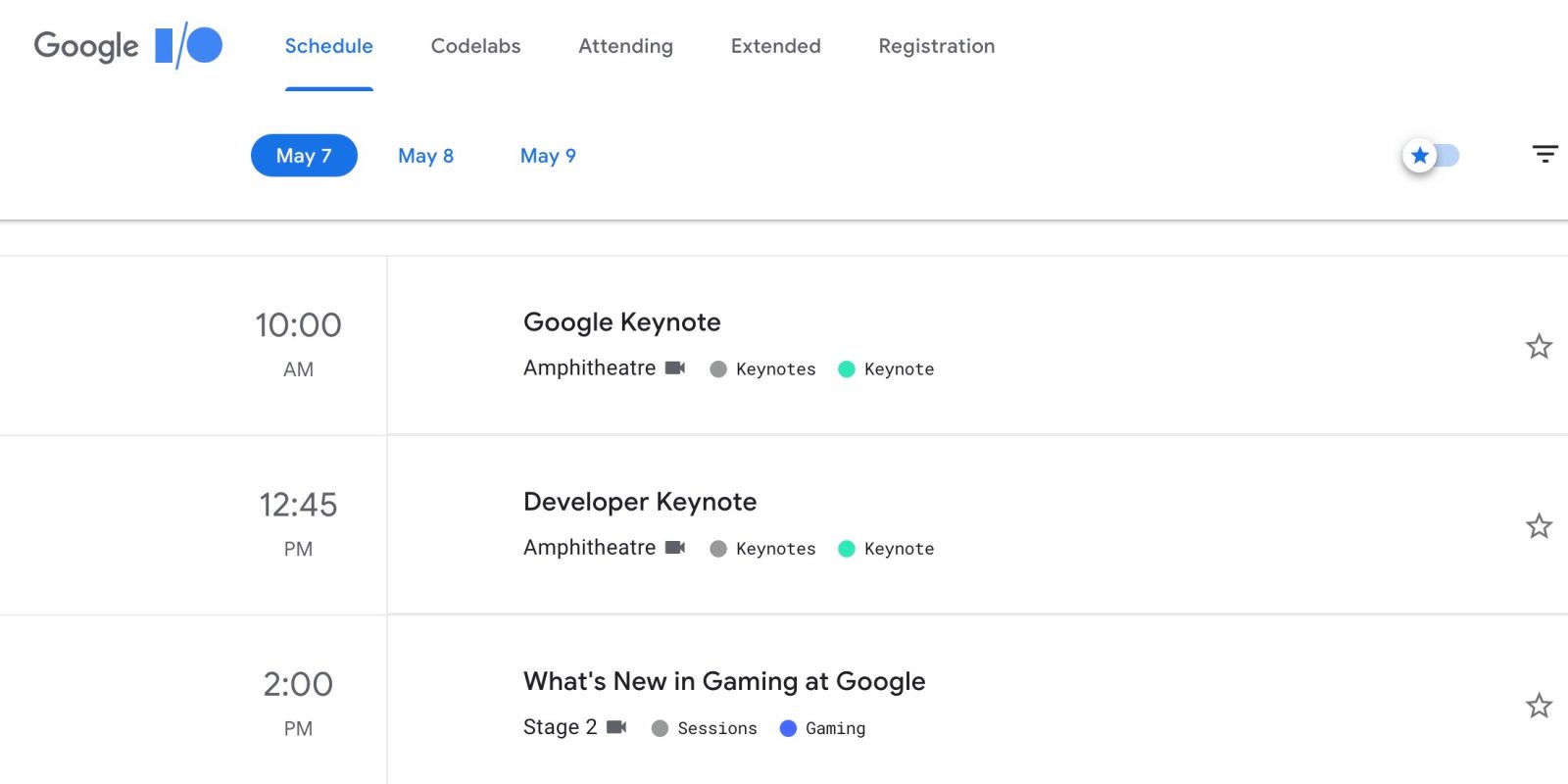1568x784 pixels.
Task: Click livestream camera icon for Developer Keynote
Action: (675, 547)
